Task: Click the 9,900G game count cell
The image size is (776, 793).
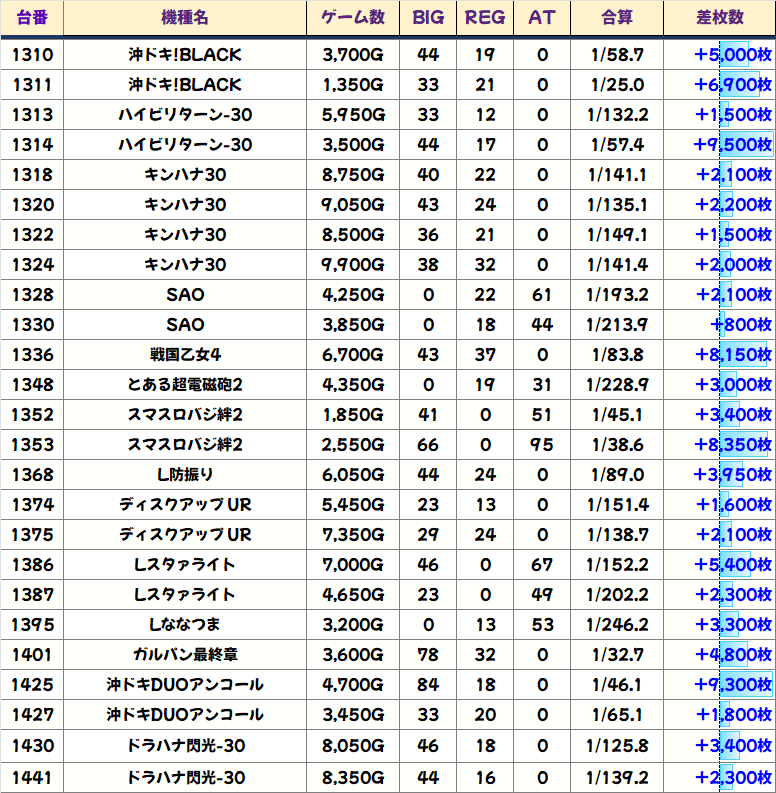Action: 353,265
